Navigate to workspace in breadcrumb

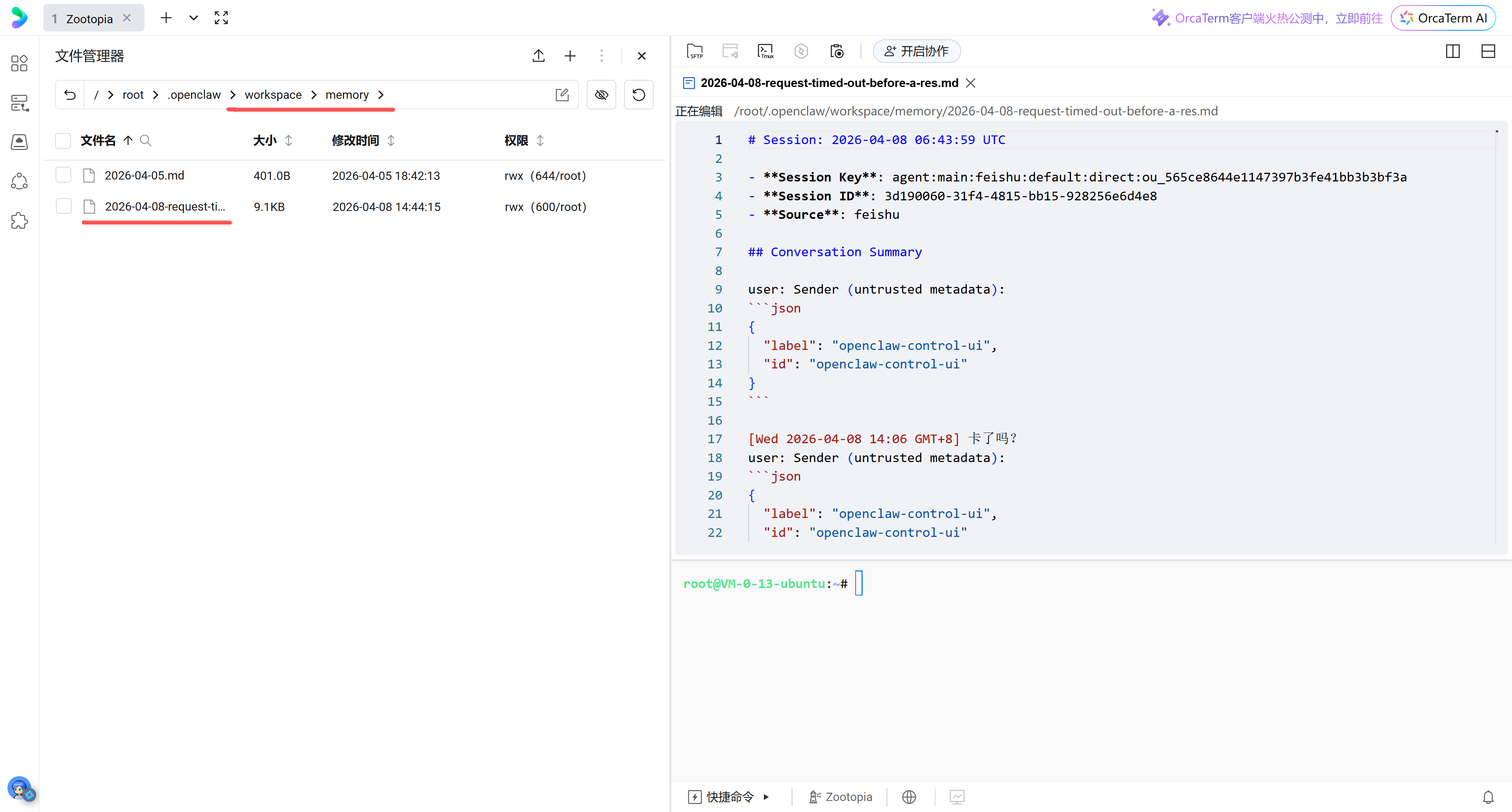(273, 95)
